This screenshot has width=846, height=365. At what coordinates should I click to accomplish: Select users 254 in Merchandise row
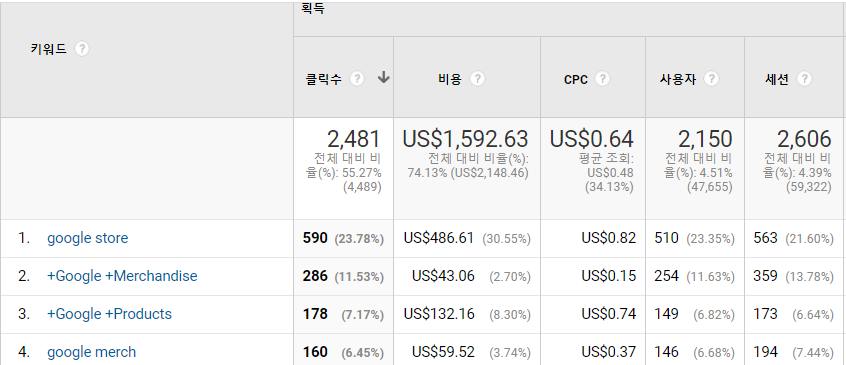click(x=666, y=276)
